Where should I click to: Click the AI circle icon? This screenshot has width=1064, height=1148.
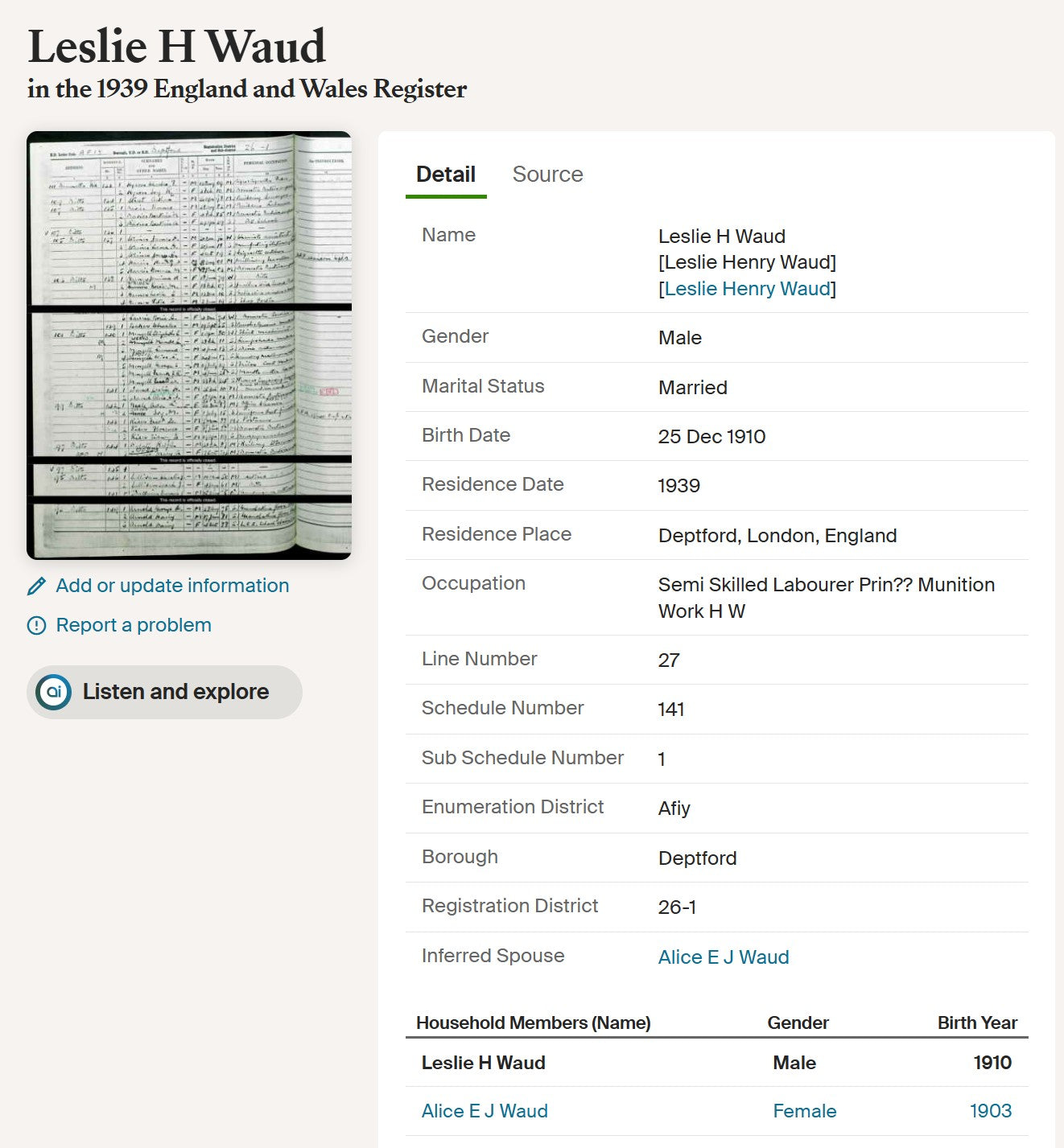click(x=54, y=692)
